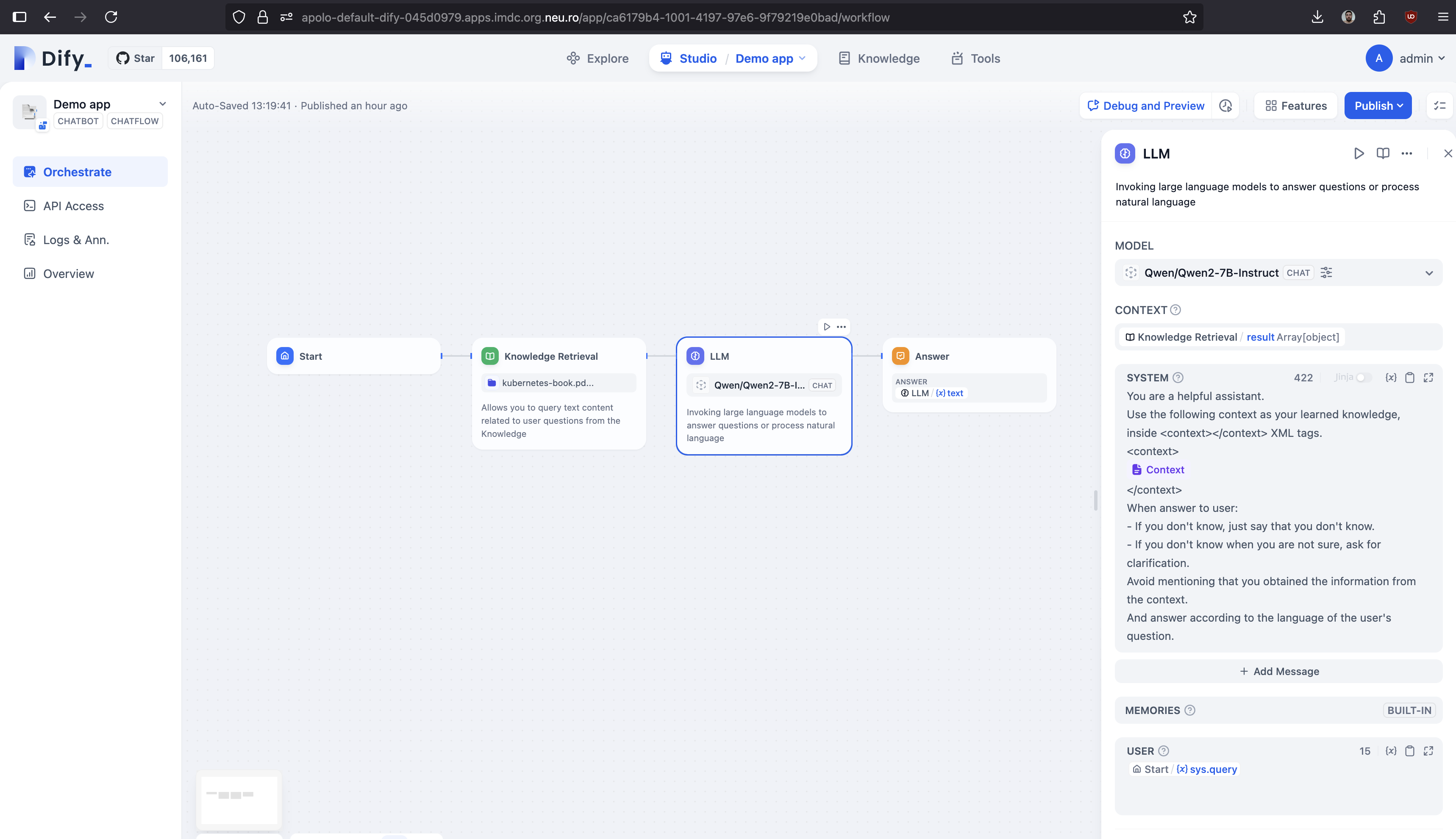
Task: Run the LLM node step
Action: pos(1359,153)
